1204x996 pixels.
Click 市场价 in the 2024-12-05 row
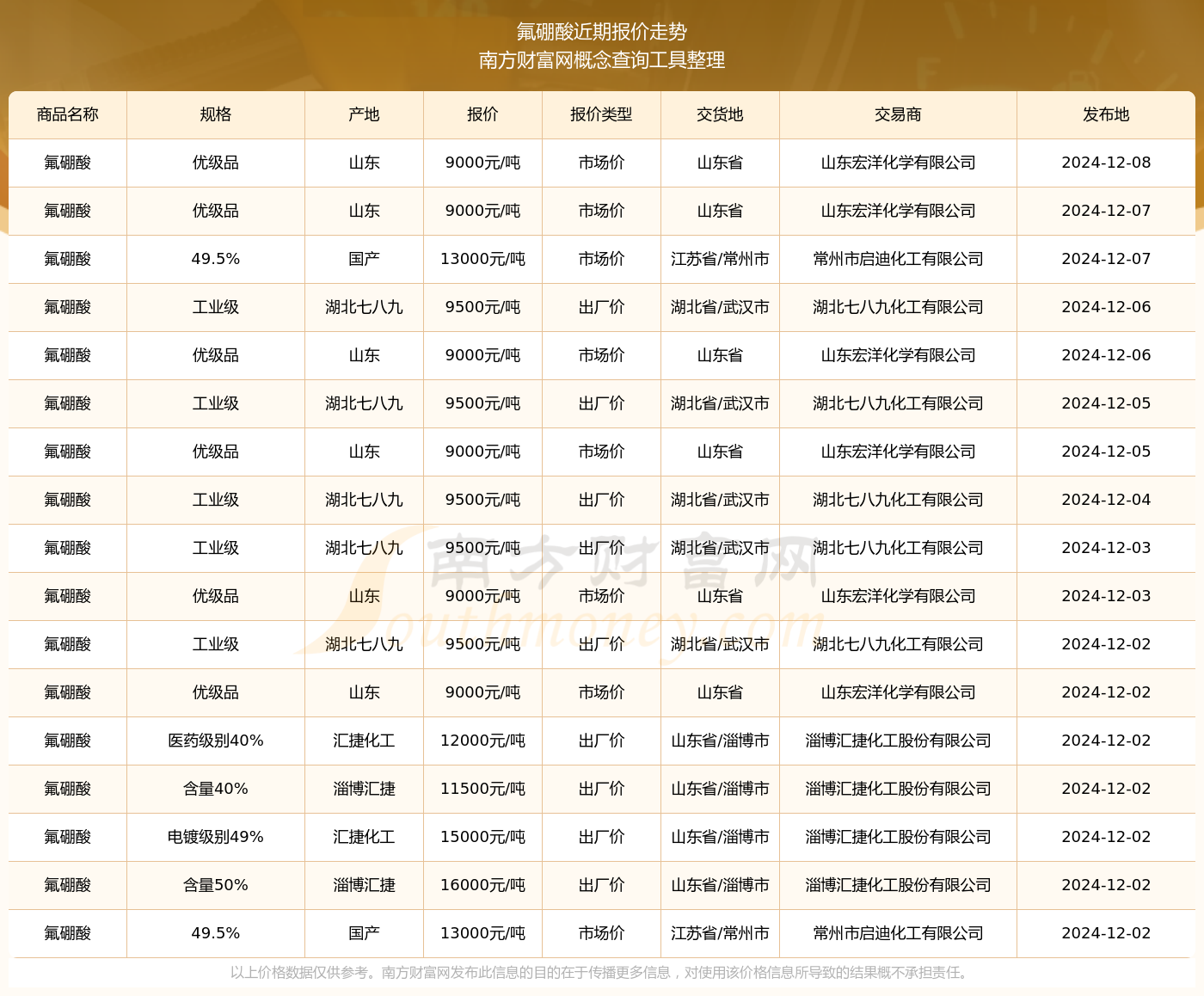601,452
